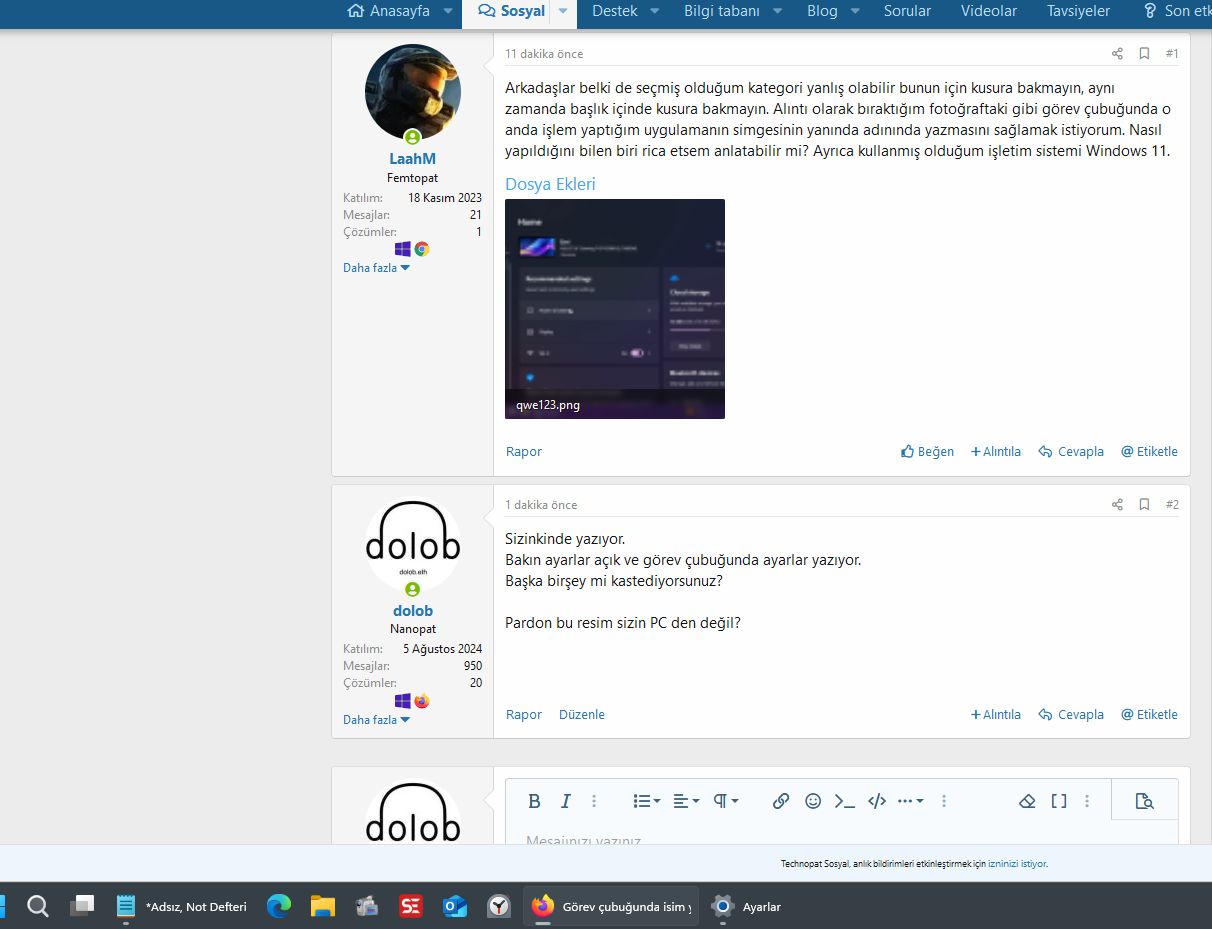1212x929 pixels.
Task: Go to the Anasayfa tab
Action: click(388, 11)
